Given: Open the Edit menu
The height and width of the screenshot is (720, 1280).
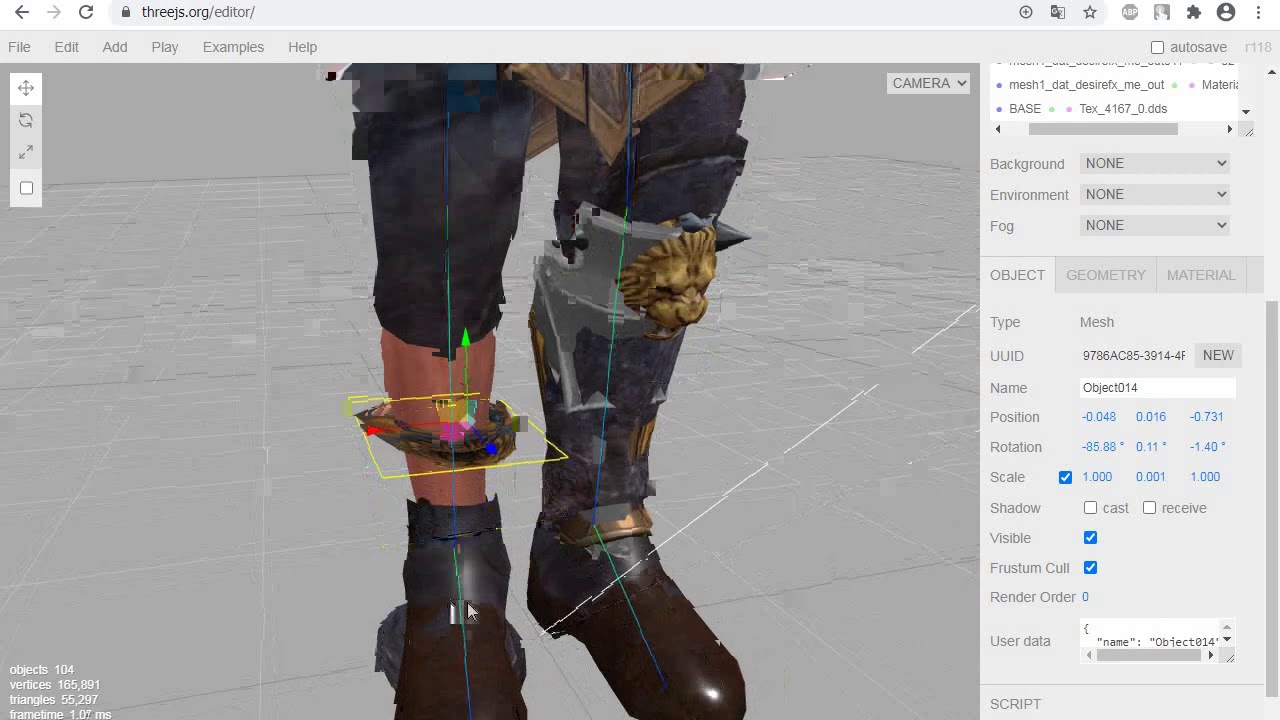Looking at the screenshot, I should [67, 47].
